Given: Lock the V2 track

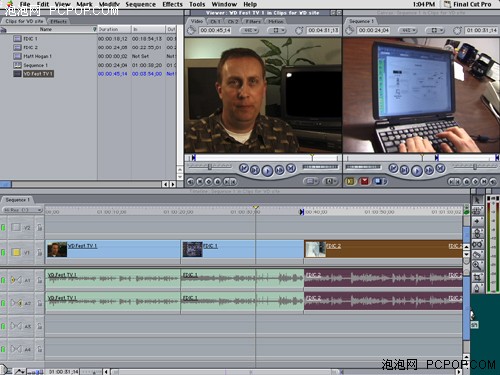Looking at the screenshot, I should point(39,228).
